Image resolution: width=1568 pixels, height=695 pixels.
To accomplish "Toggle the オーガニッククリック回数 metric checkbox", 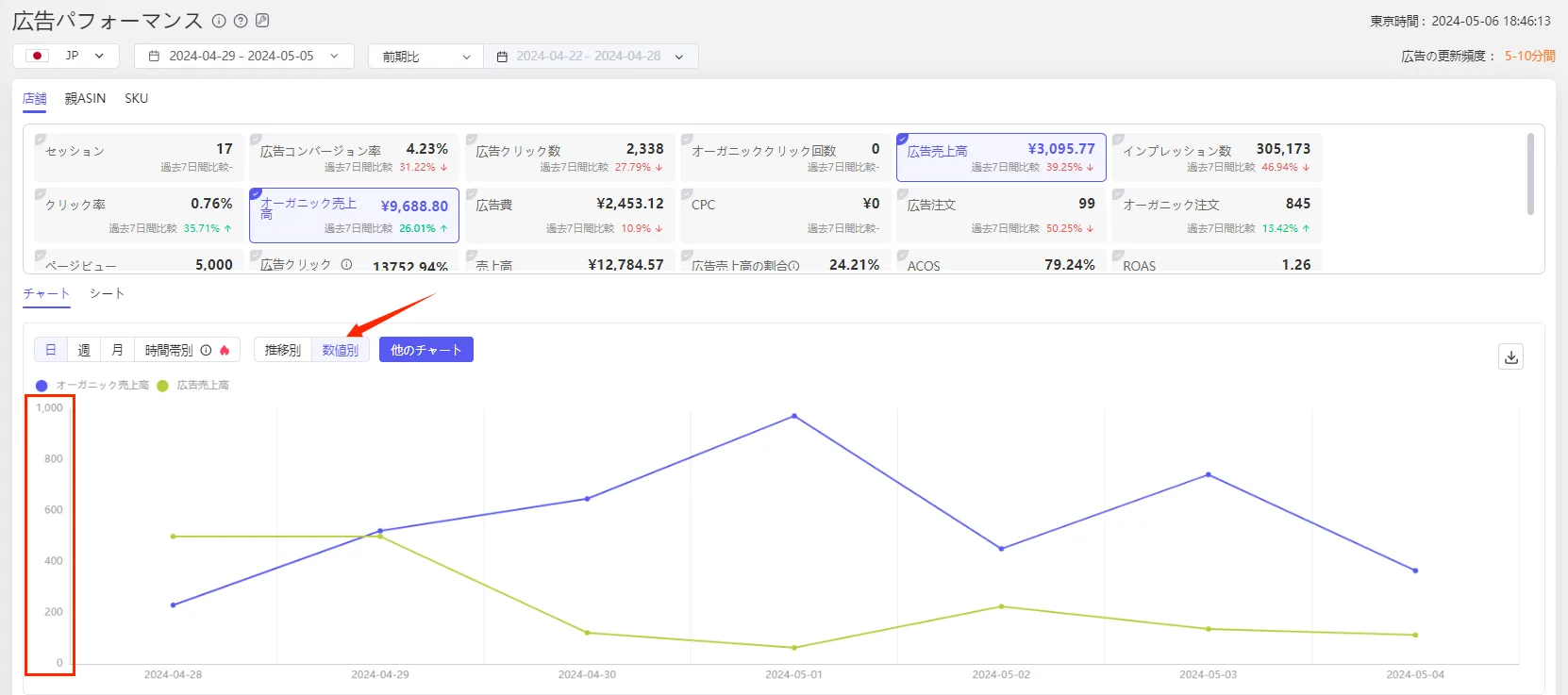I will [687, 140].
